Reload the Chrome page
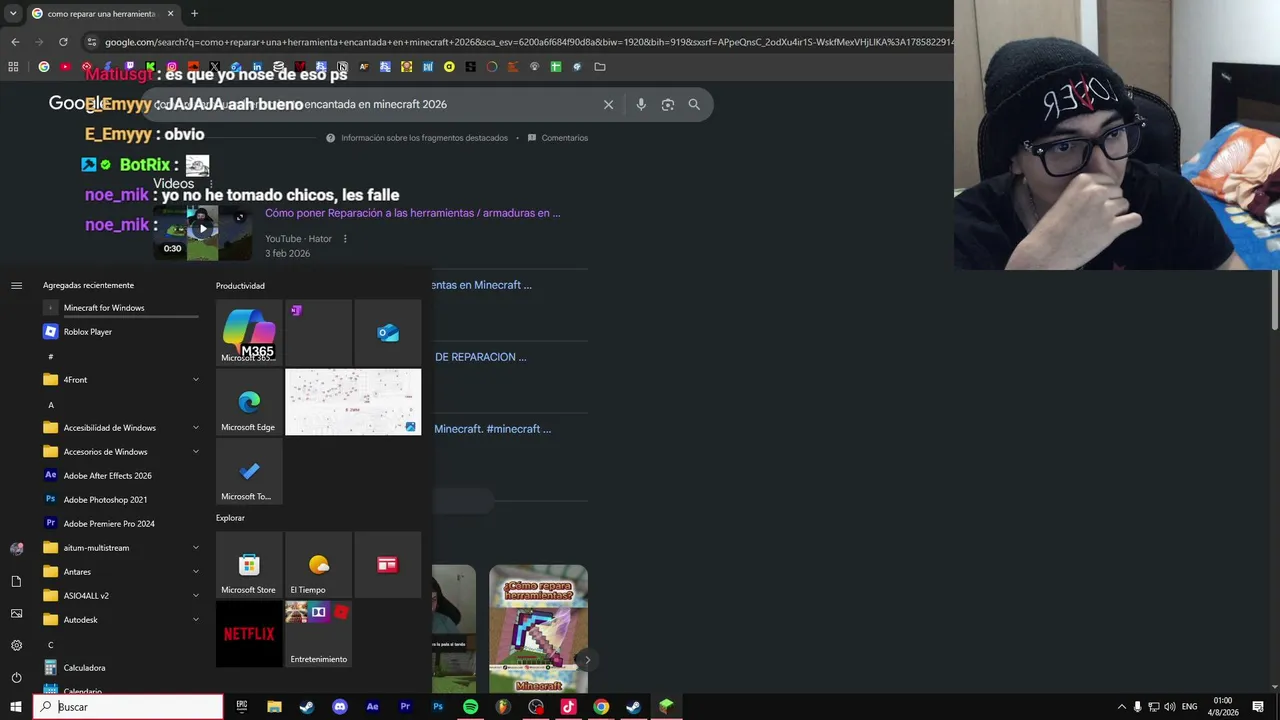The width and height of the screenshot is (1280, 720). pos(63,42)
